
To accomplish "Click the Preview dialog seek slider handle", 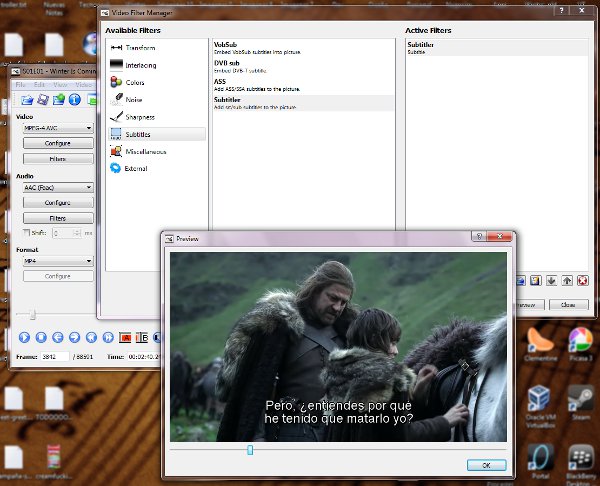I will [250, 450].
